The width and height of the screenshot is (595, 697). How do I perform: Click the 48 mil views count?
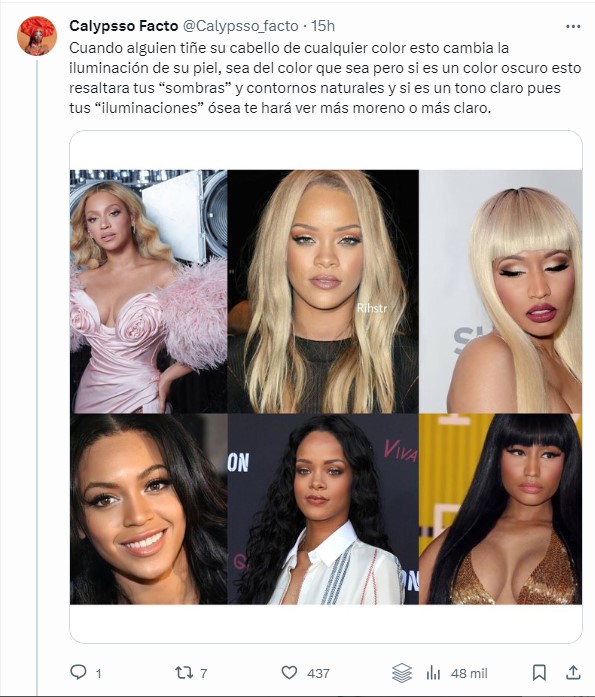click(x=469, y=673)
